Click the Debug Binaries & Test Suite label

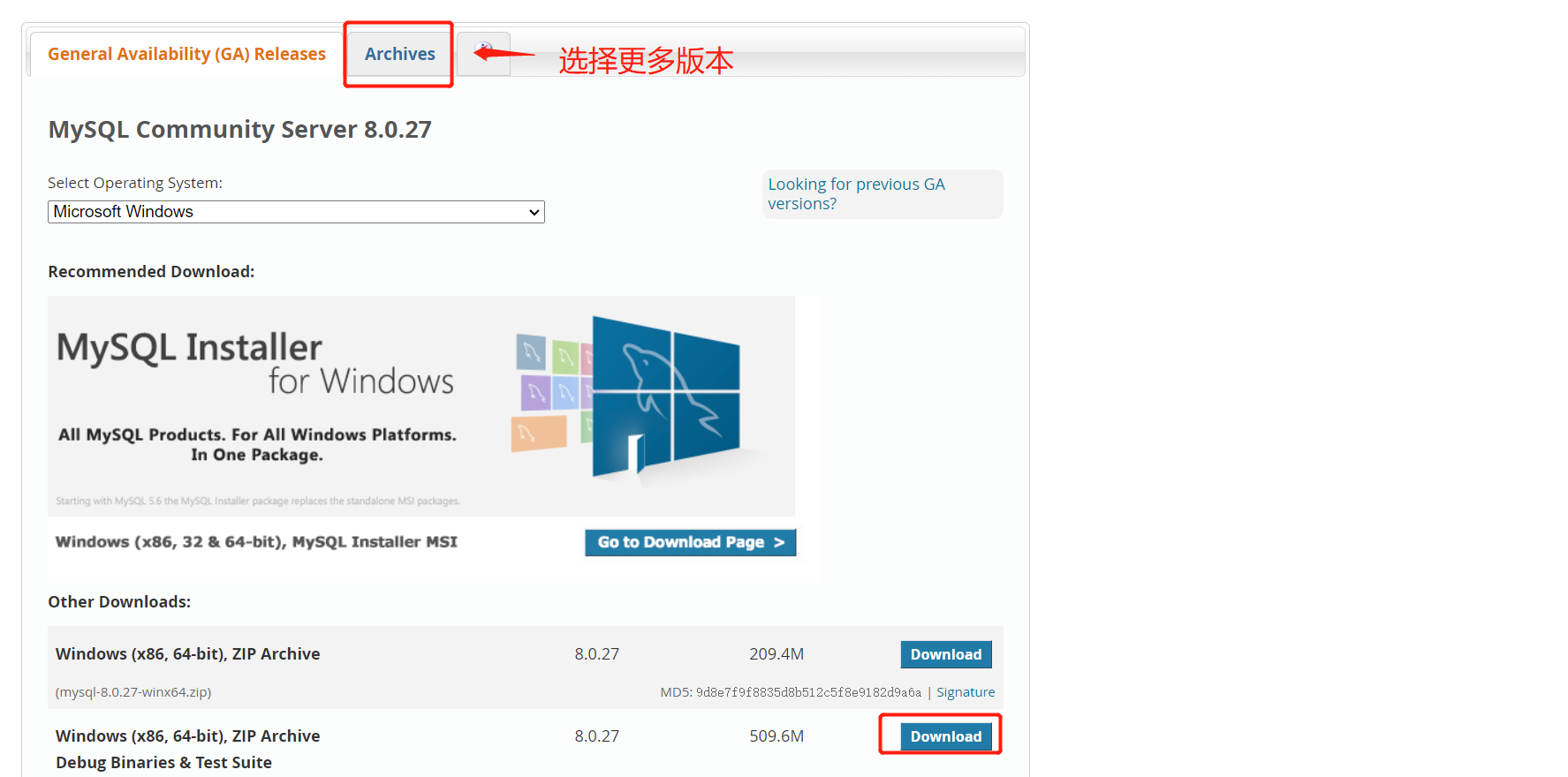(x=163, y=763)
